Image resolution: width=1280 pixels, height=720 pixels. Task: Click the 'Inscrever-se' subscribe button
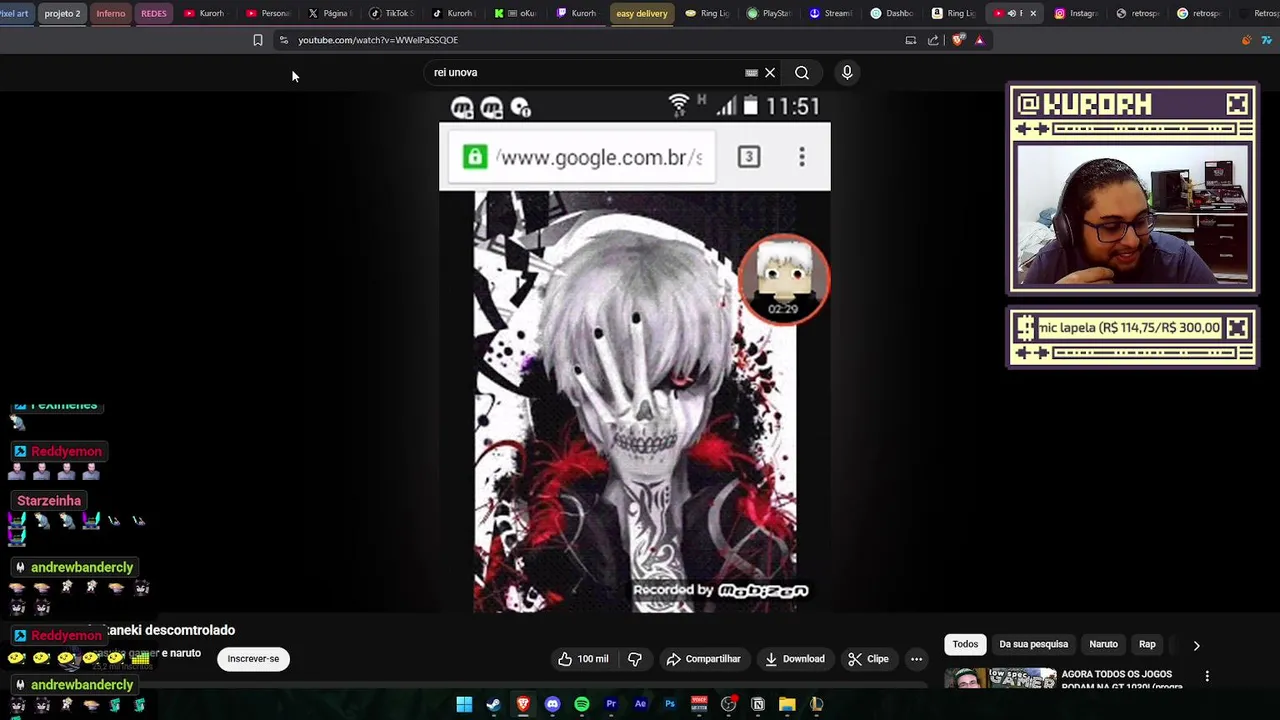coord(253,659)
